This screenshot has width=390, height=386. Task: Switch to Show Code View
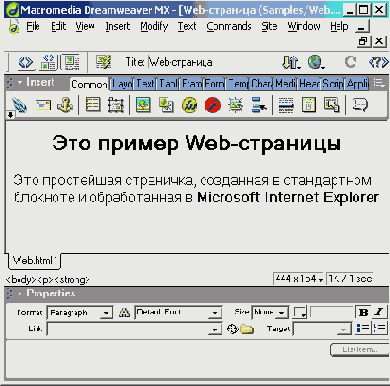(26, 62)
